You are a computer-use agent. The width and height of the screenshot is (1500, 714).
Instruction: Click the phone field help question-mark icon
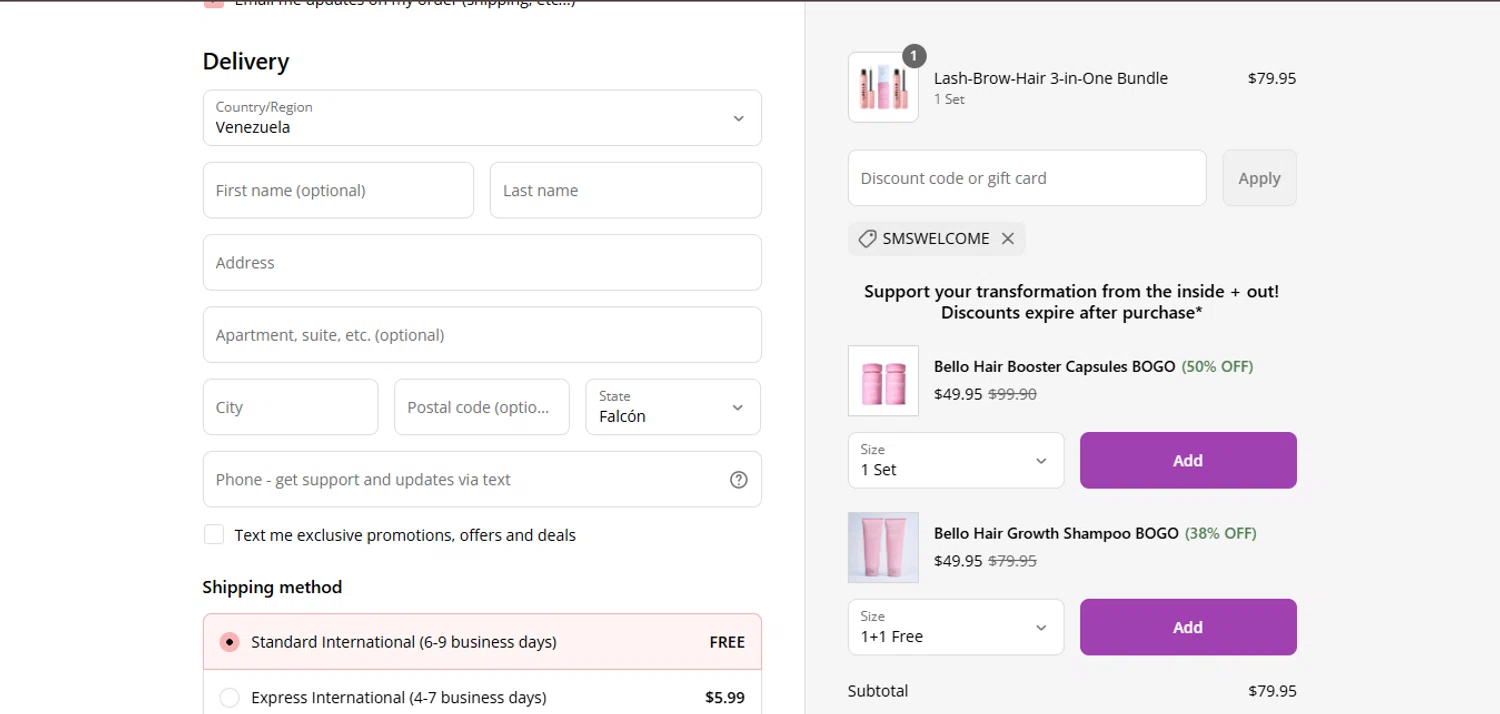click(x=739, y=480)
